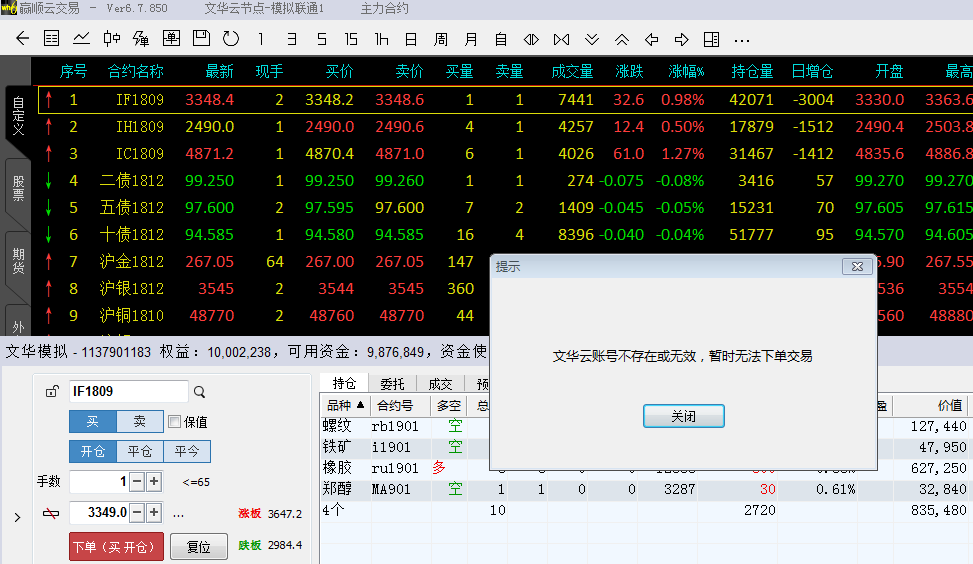
Task: Click the refresh circular arrow icon
Action: pos(231,39)
